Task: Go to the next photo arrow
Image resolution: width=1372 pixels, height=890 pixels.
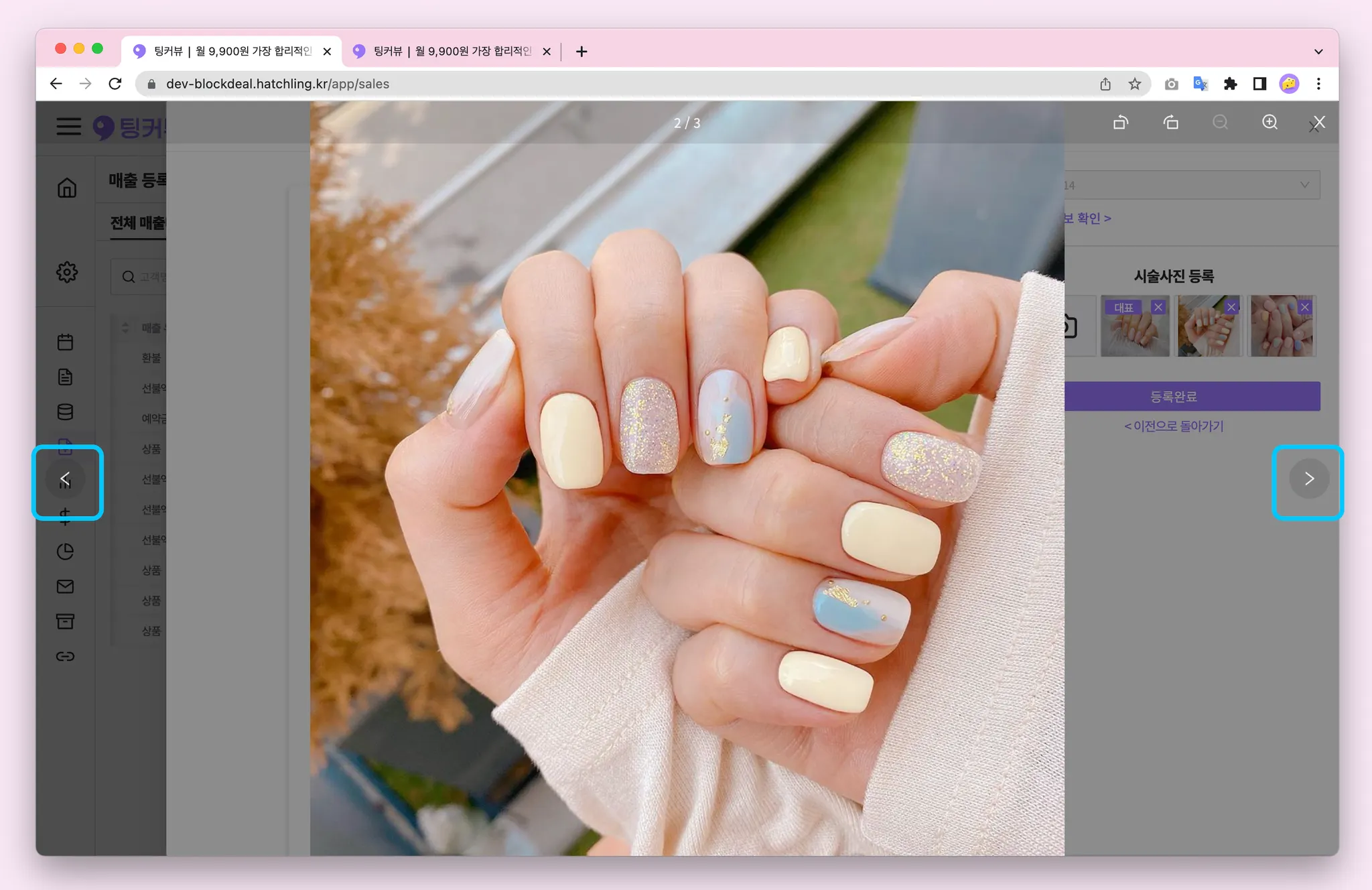Action: (1308, 479)
